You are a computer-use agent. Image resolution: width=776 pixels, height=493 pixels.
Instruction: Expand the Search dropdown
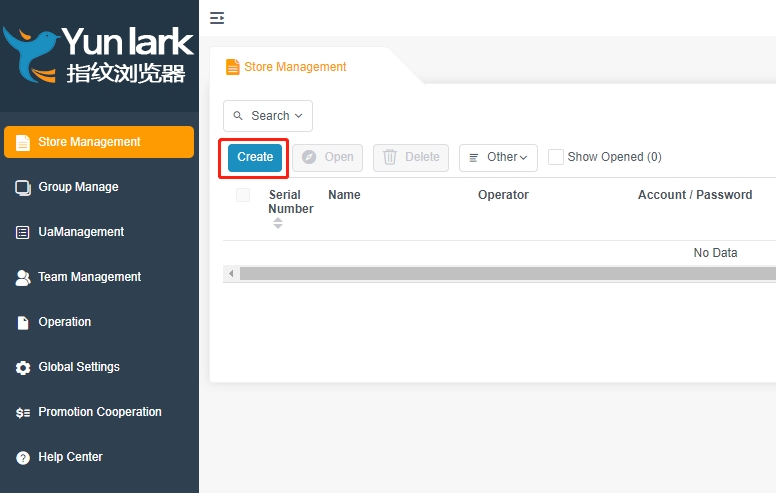(268, 116)
